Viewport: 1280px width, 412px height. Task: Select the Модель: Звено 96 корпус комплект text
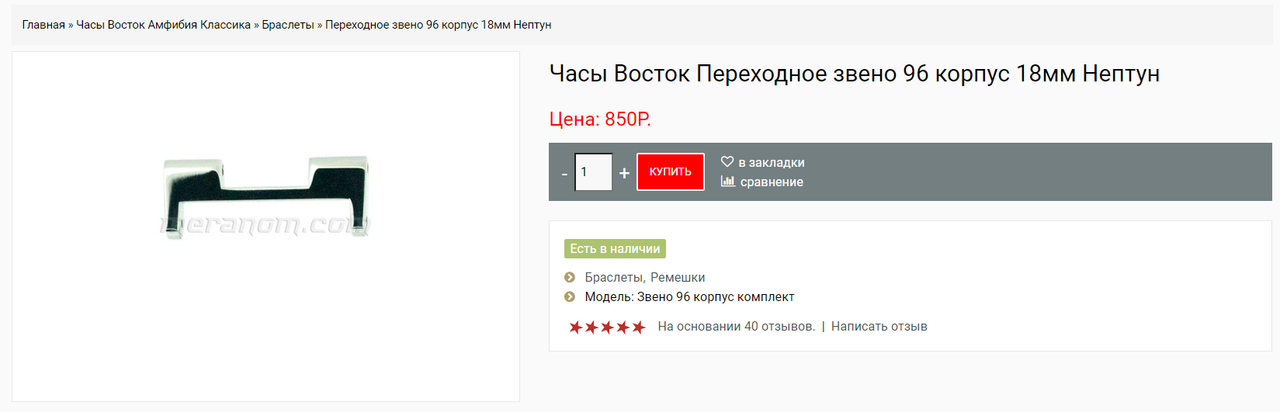tap(689, 297)
